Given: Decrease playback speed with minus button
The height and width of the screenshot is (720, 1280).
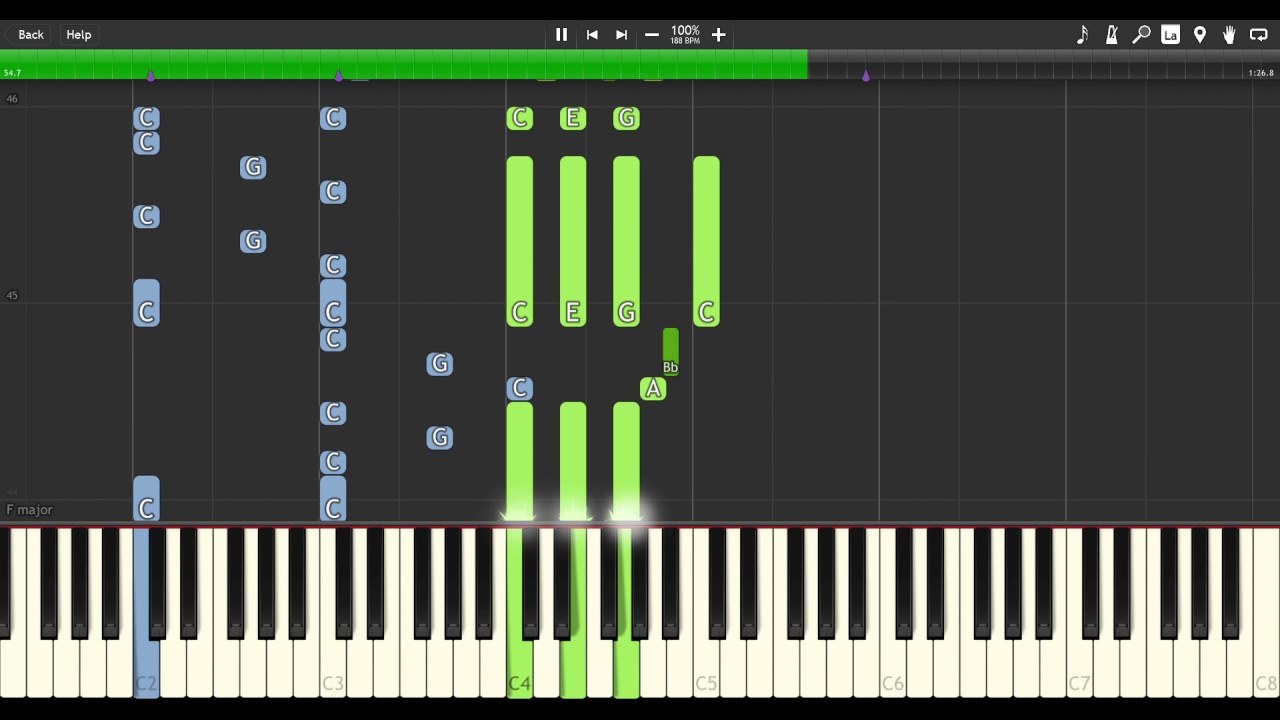Looking at the screenshot, I should (x=652, y=35).
